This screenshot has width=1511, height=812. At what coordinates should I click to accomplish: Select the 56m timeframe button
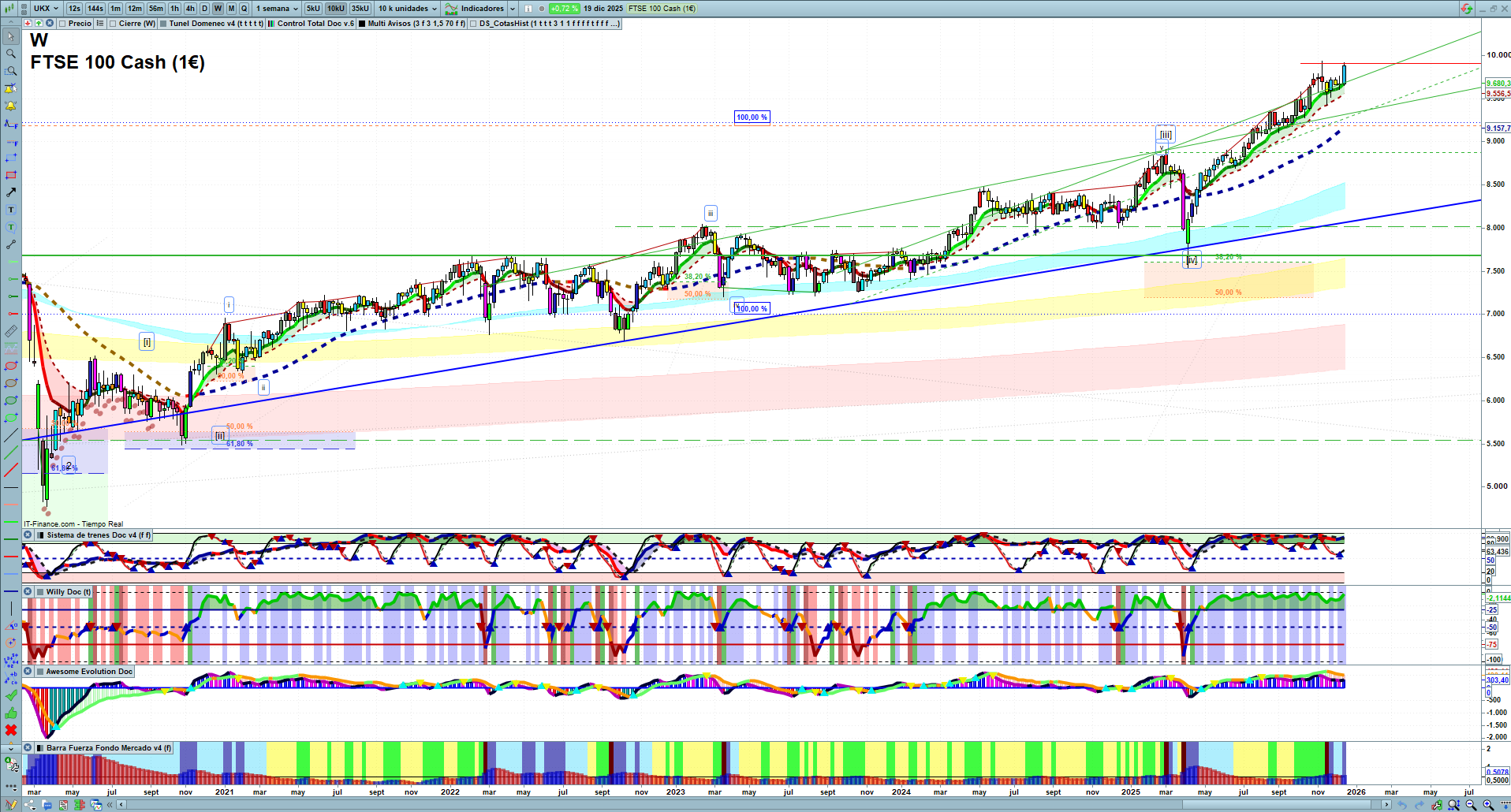[x=156, y=9]
